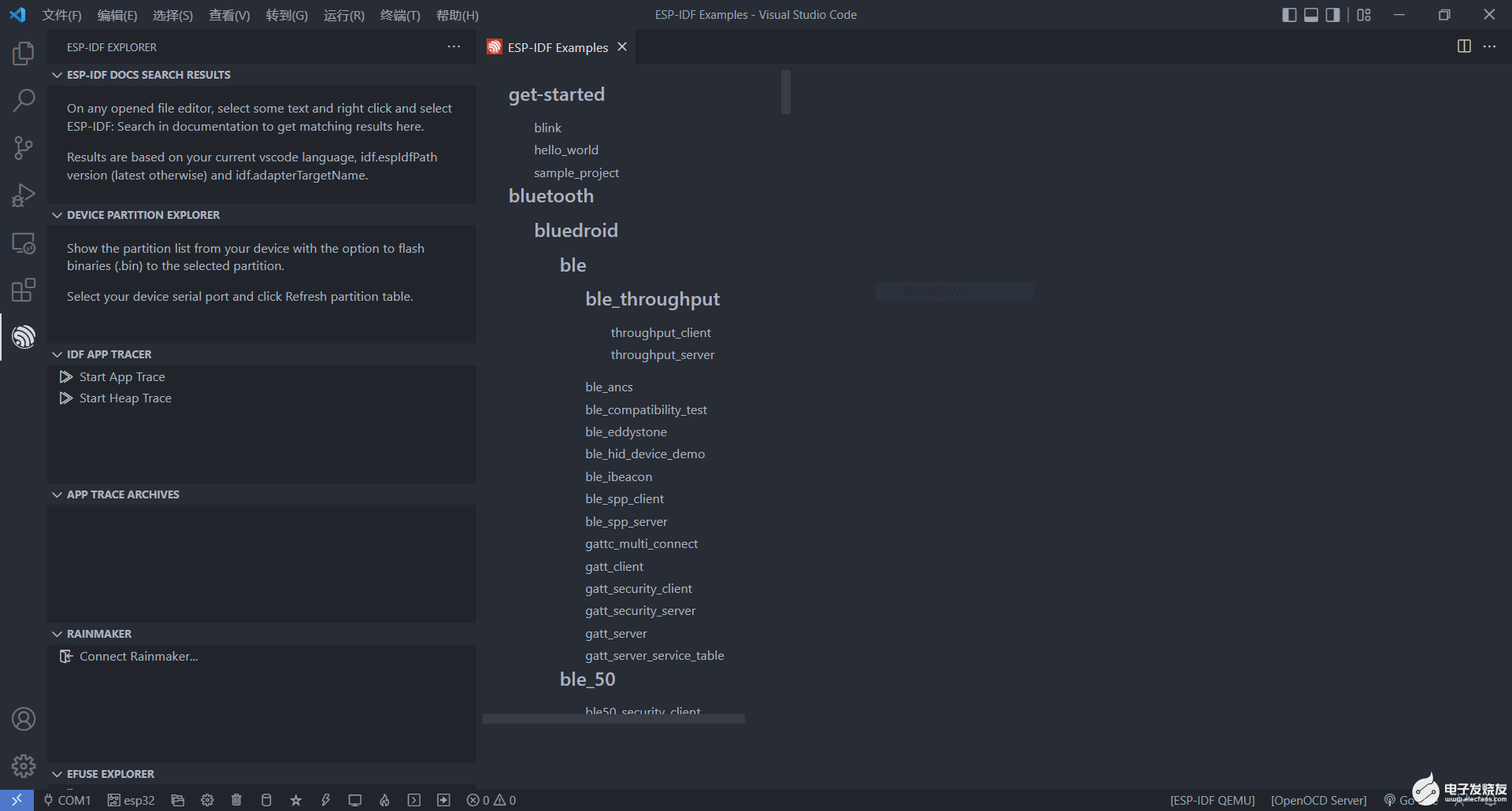Open the throughput_client example
Viewport: 1512px width, 811px height.
click(x=661, y=332)
